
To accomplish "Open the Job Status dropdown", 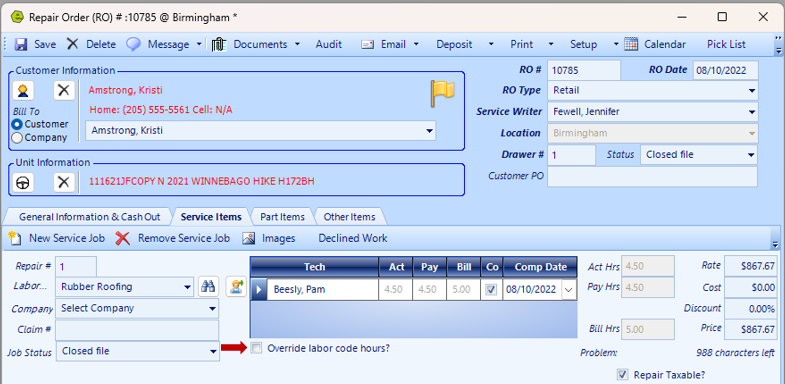I will 213,351.
